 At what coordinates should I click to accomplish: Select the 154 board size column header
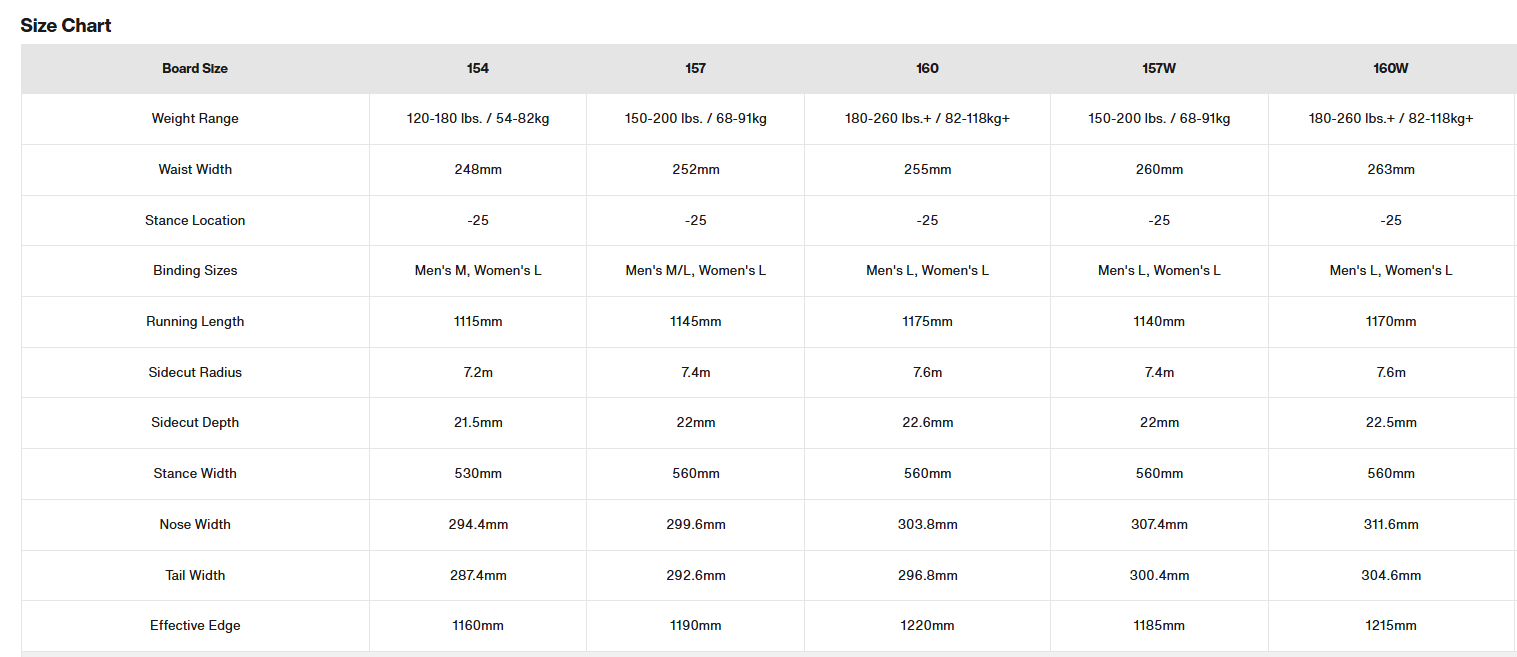(x=478, y=68)
